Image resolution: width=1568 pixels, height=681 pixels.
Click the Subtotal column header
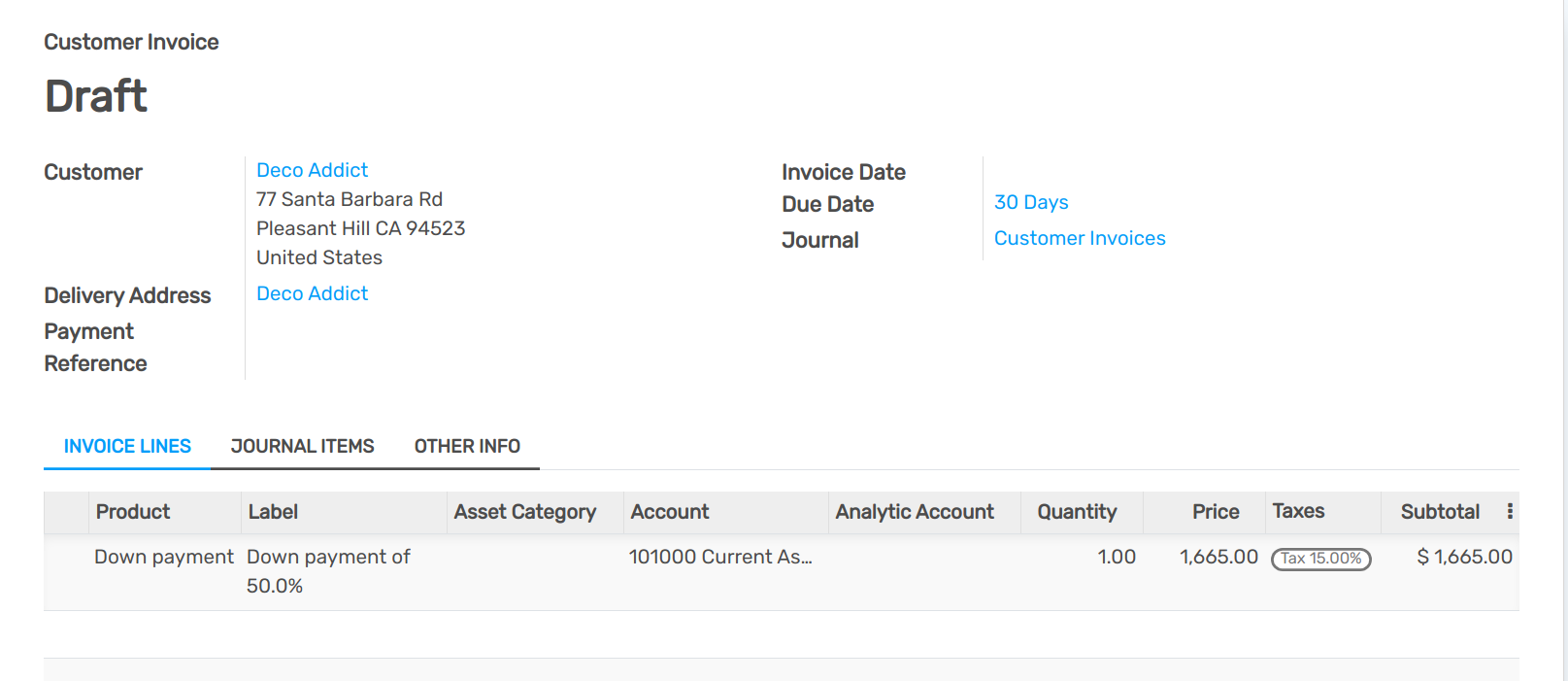pyautogui.click(x=1440, y=512)
